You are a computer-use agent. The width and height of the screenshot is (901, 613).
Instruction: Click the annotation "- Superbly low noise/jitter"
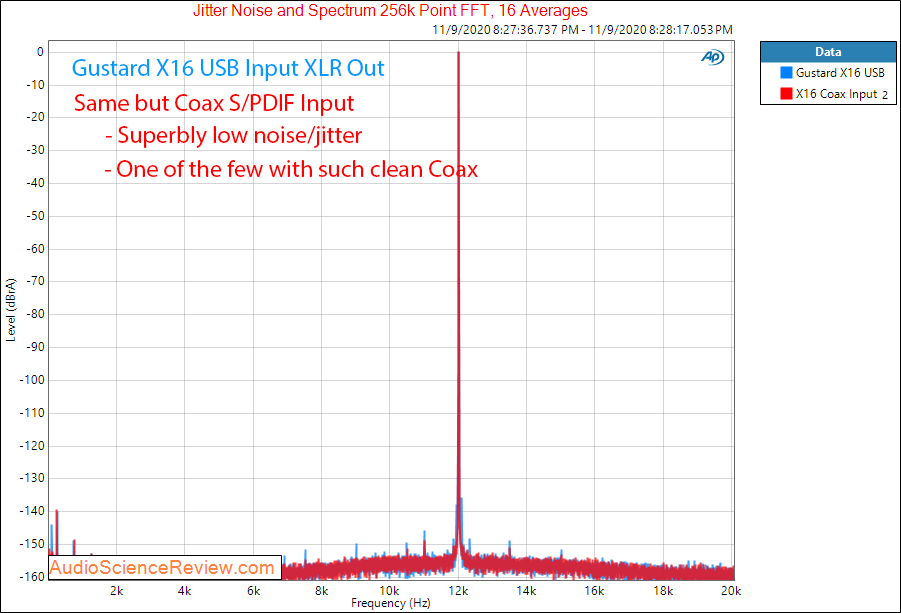(233, 136)
